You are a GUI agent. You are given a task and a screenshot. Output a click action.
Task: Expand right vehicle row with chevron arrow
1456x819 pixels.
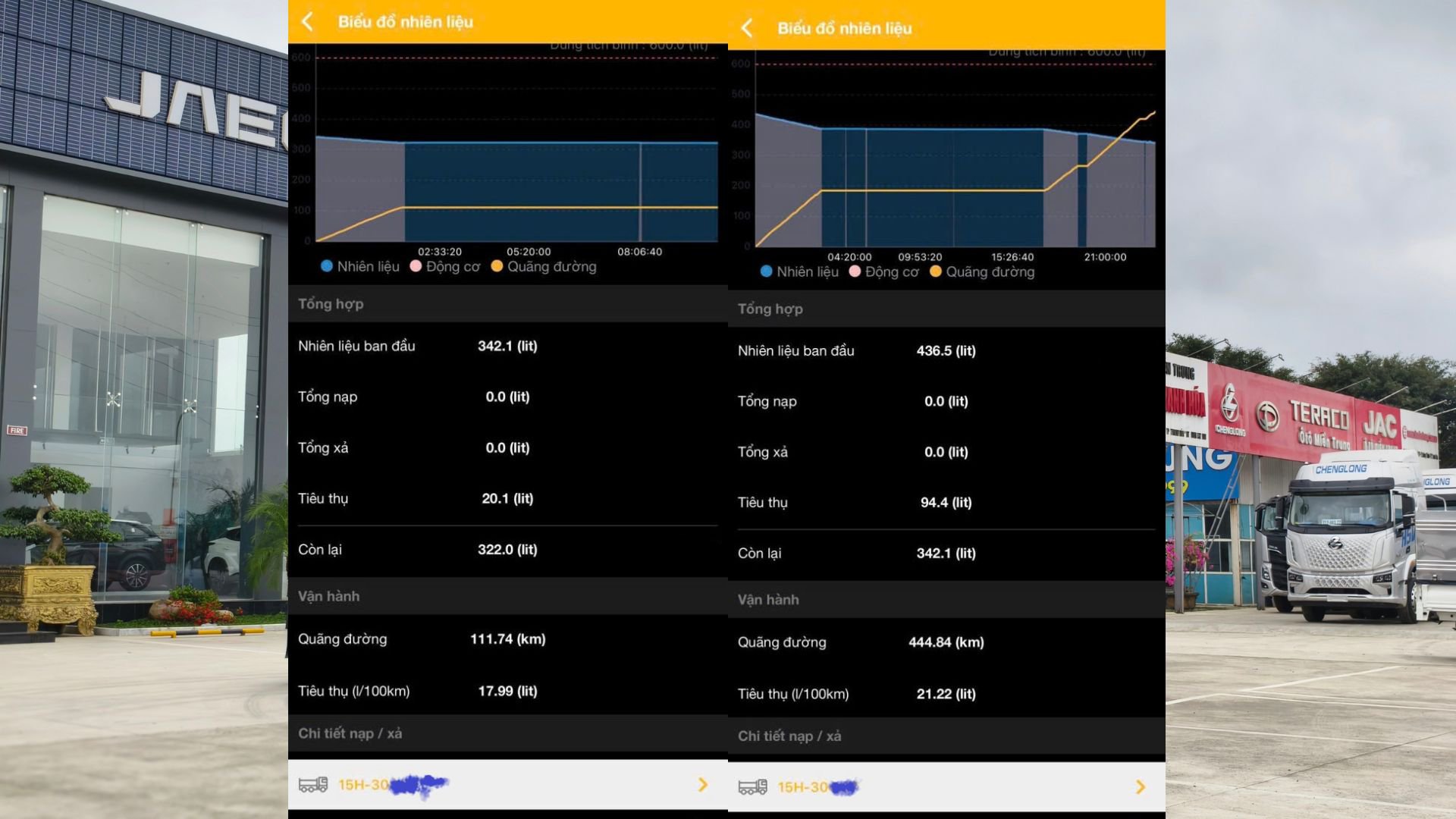[x=1141, y=787]
